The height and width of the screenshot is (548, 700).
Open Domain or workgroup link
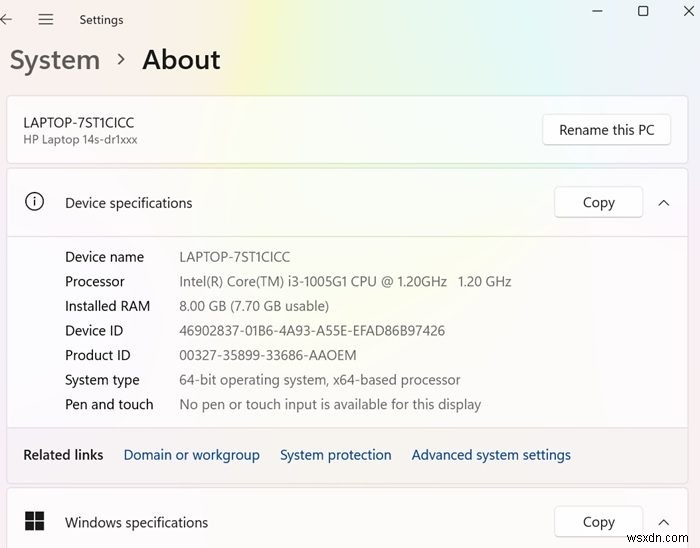point(192,455)
